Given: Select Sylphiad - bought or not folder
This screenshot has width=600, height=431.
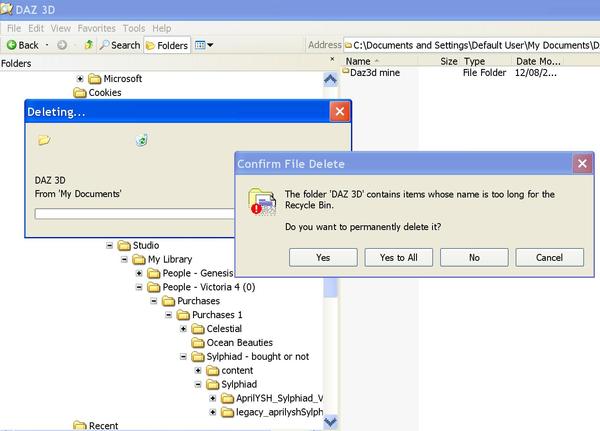Looking at the screenshot, I should coord(250,357).
